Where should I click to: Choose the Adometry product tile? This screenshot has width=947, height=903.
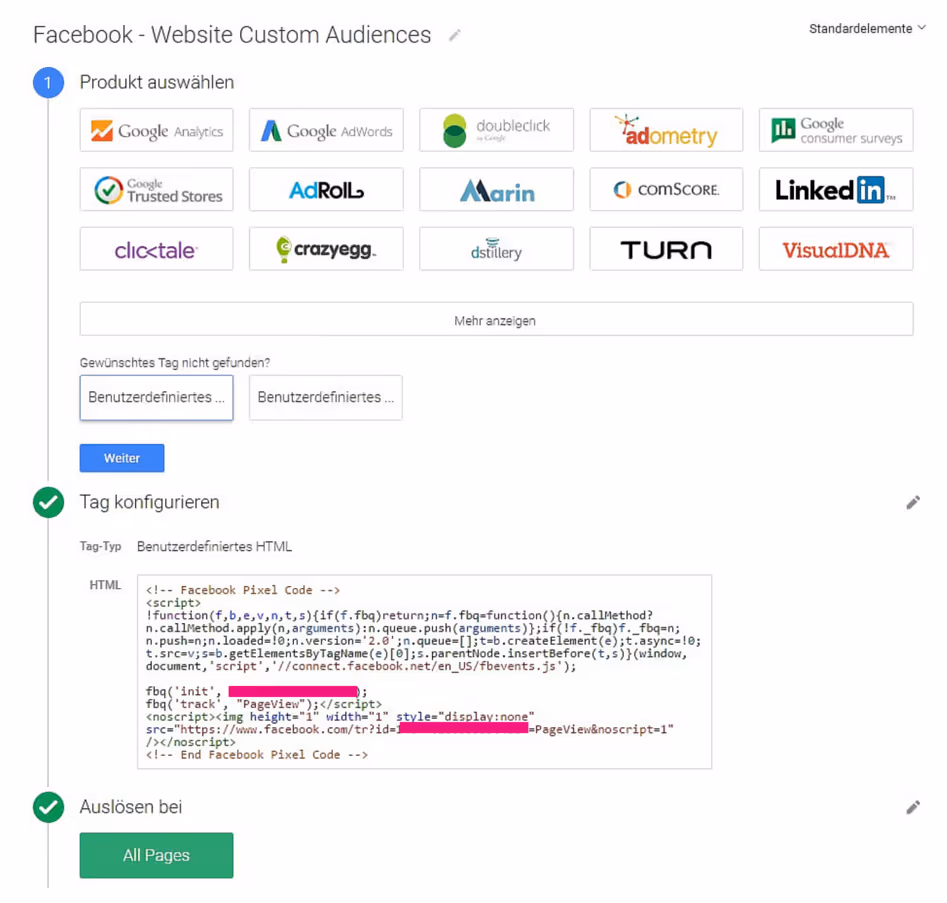[666, 130]
